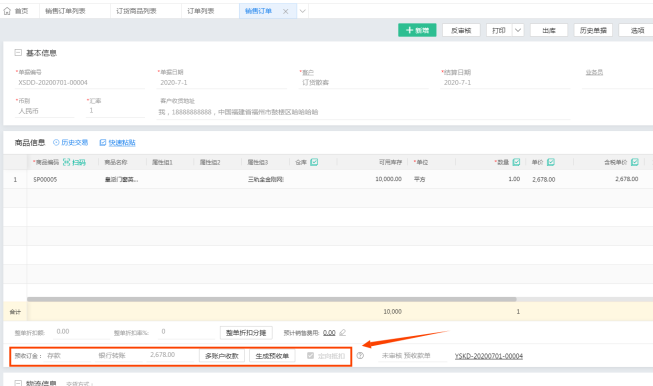The height and width of the screenshot is (386, 653).
Task: Open the 银行转账 payment dropdown
Action: pyautogui.click(x=120, y=356)
